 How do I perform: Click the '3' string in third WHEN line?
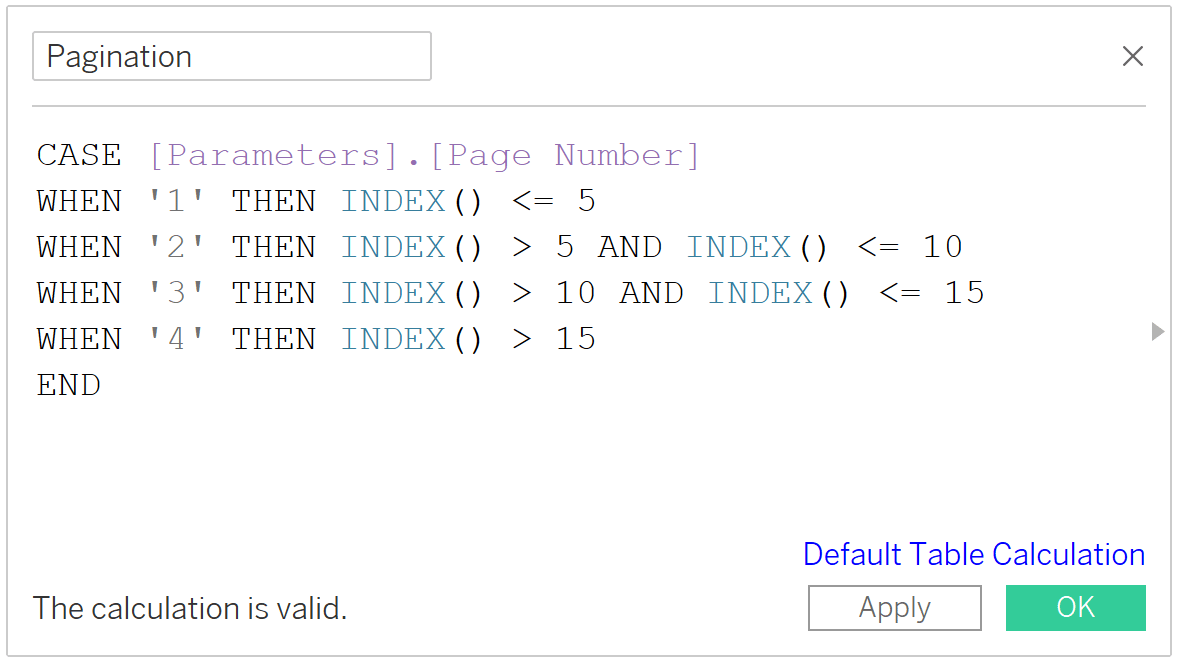176,293
